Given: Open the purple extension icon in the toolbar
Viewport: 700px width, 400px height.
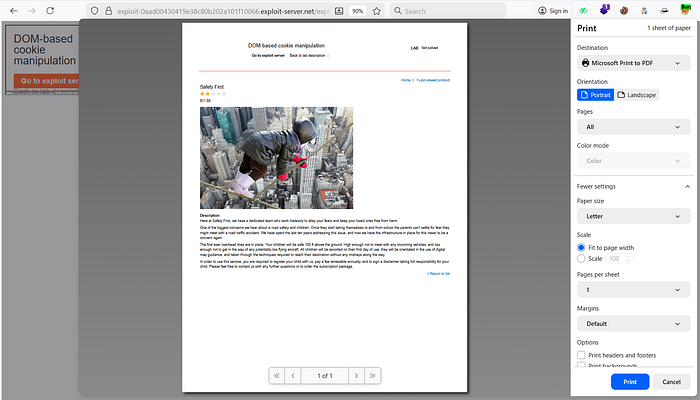Looking at the screenshot, I should (x=604, y=10).
